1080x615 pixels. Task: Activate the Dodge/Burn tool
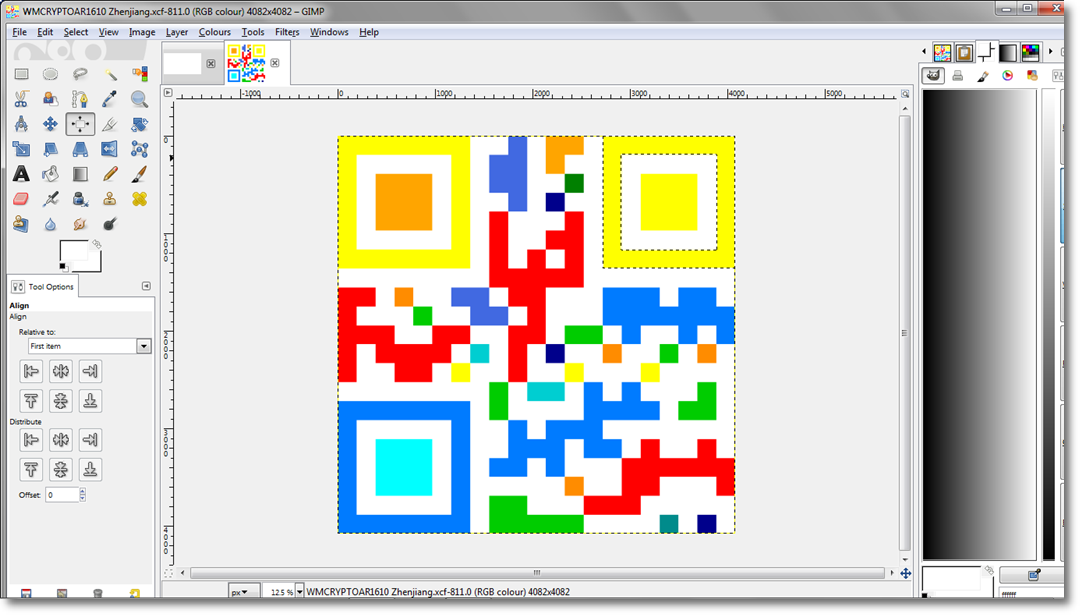coord(110,224)
